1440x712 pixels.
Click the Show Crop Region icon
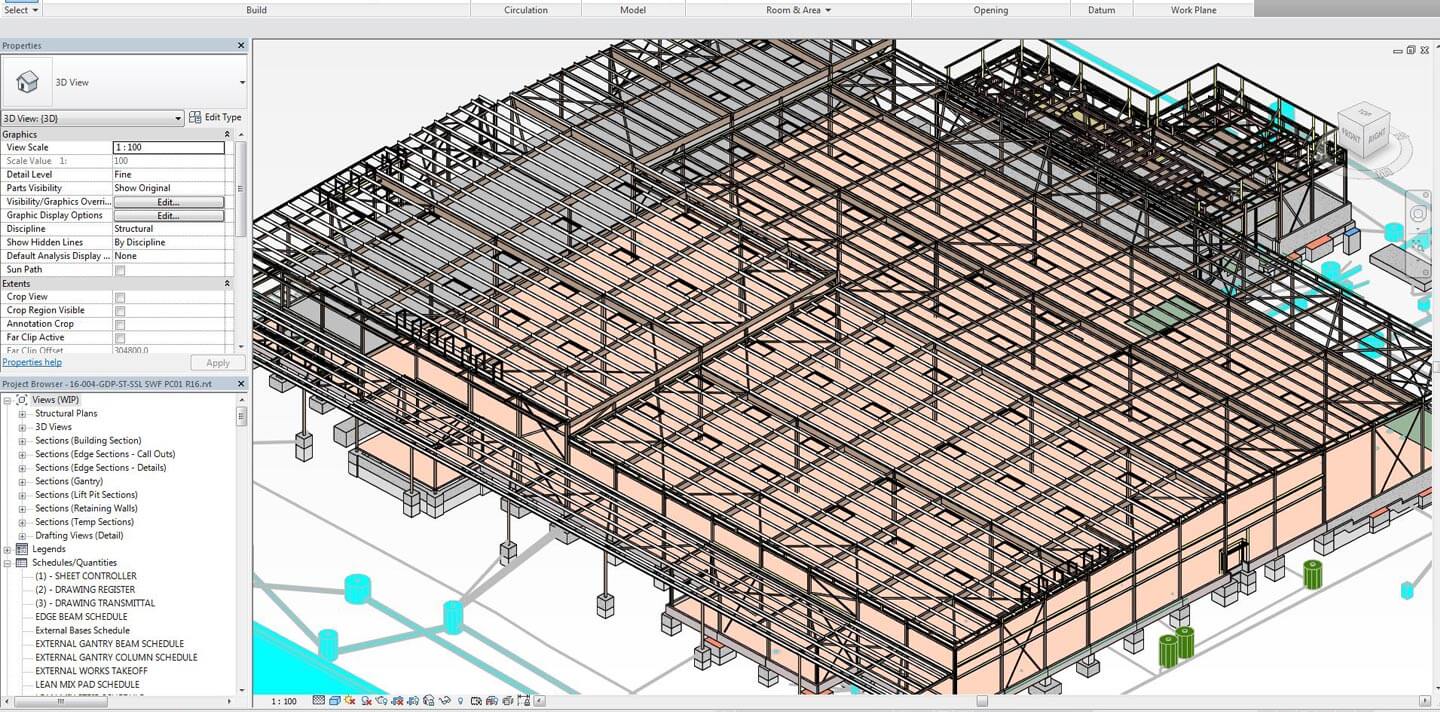coord(413,701)
